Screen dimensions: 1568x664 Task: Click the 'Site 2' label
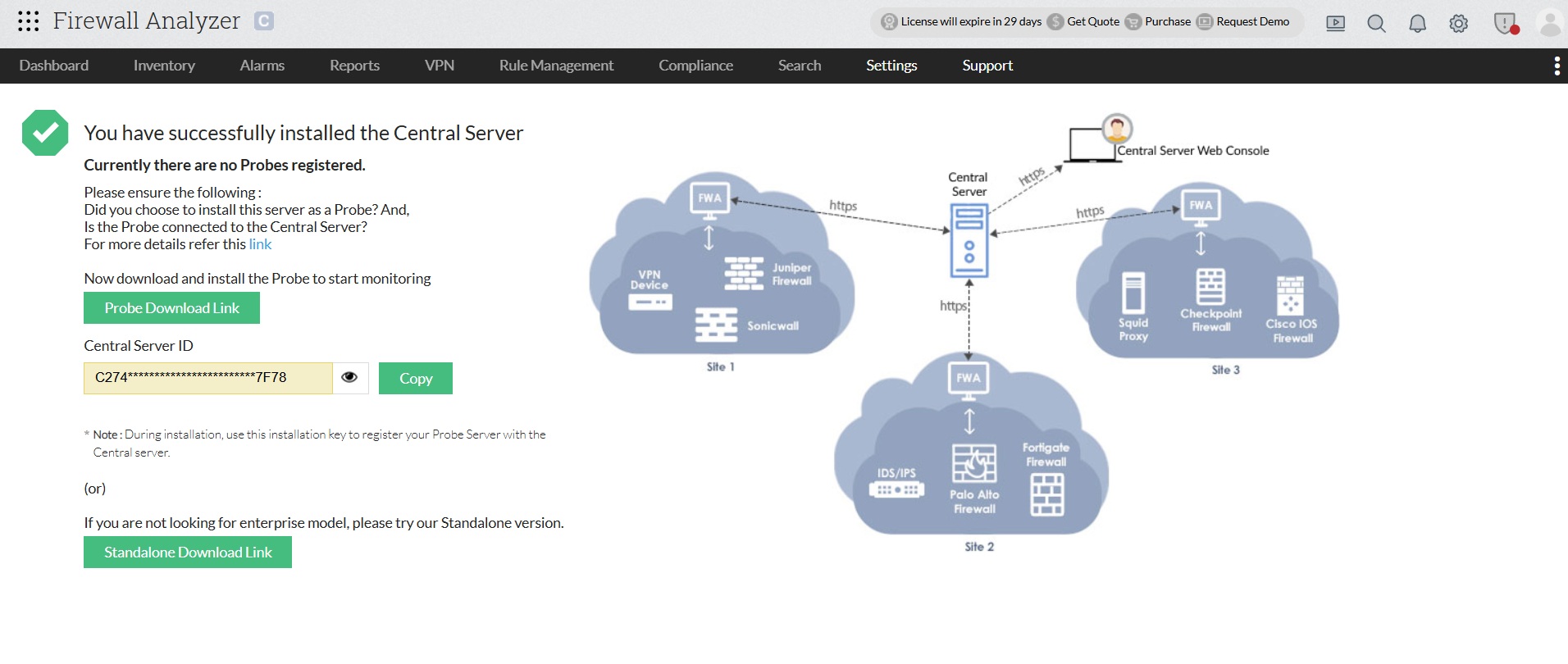(x=979, y=547)
